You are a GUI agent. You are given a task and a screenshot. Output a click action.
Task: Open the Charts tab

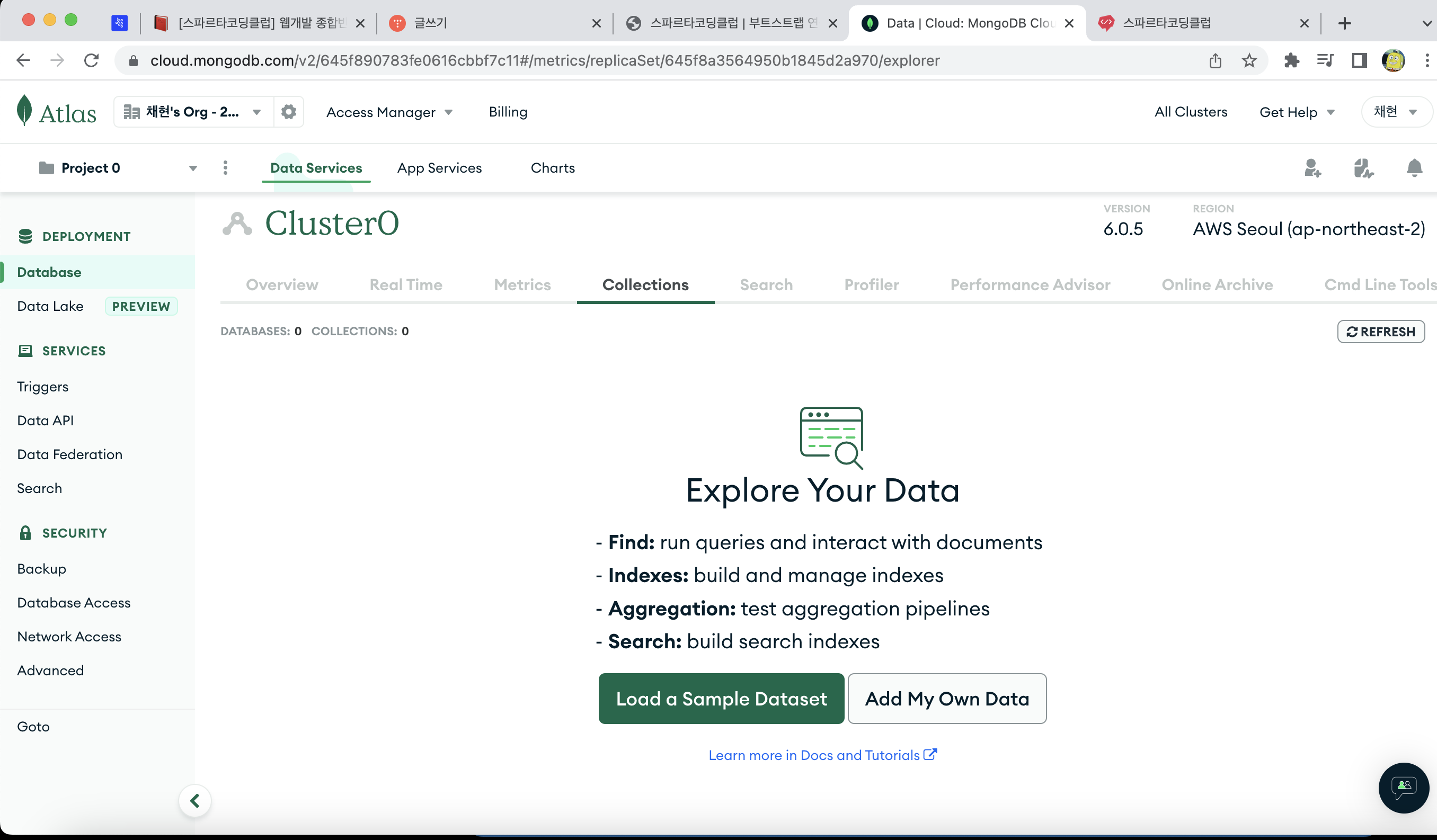pyautogui.click(x=553, y=168)
